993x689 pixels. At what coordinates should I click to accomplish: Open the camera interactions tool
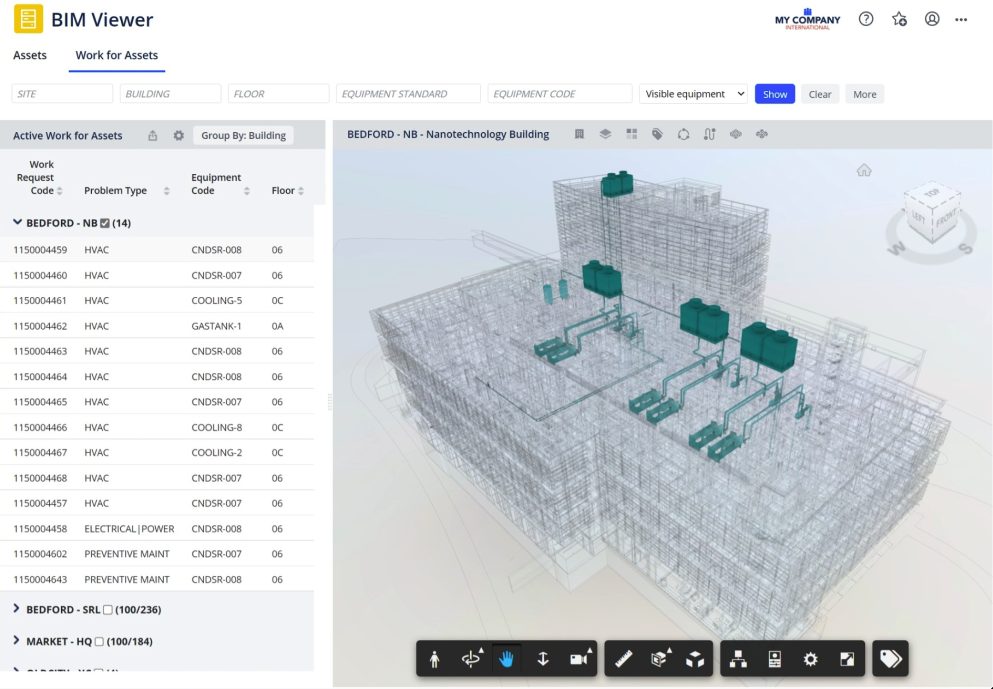(x=580, y=659)
